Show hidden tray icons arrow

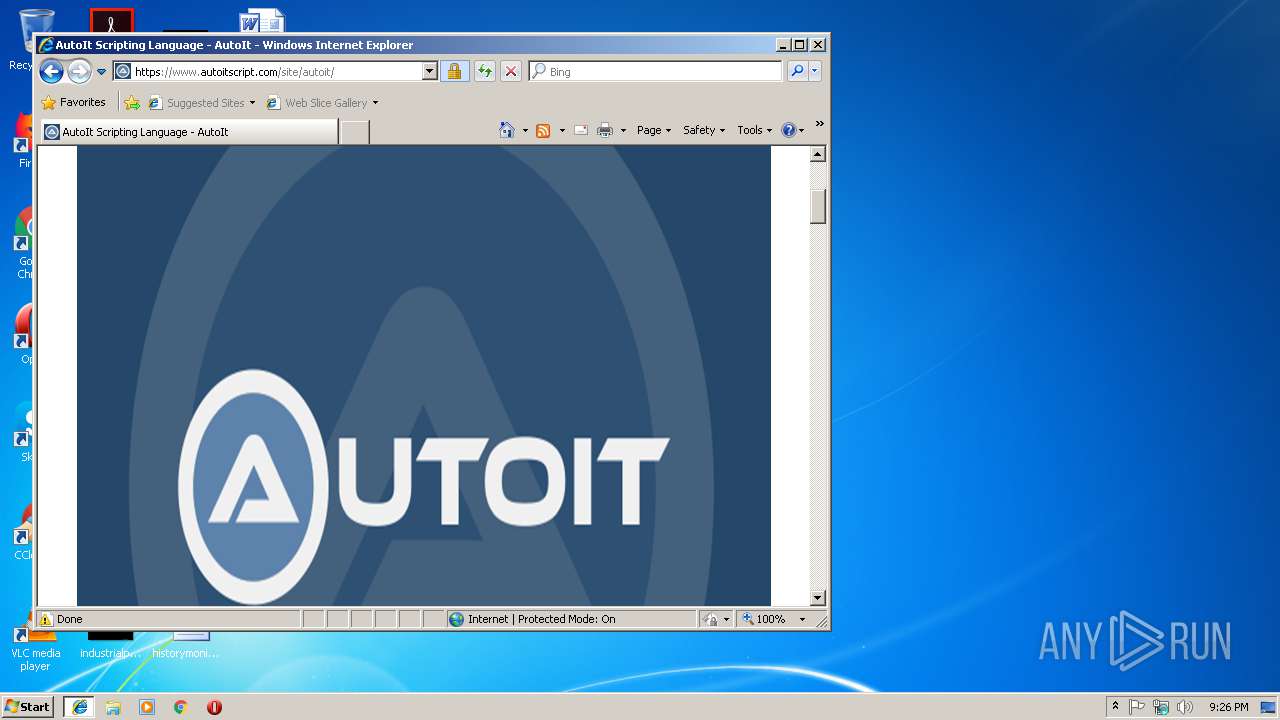(1116, 706)
